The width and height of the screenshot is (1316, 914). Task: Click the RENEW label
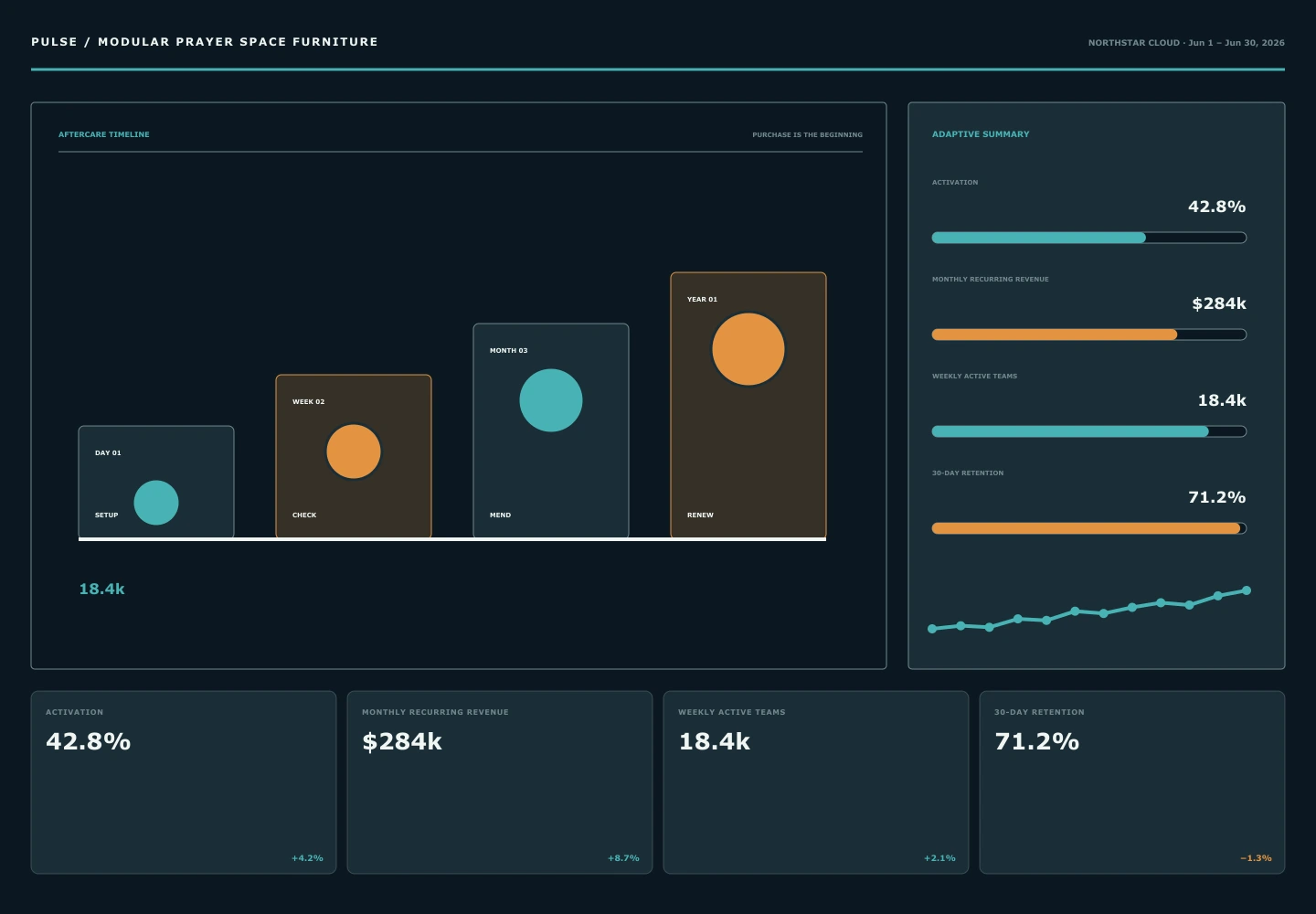(x=700, y=515)
